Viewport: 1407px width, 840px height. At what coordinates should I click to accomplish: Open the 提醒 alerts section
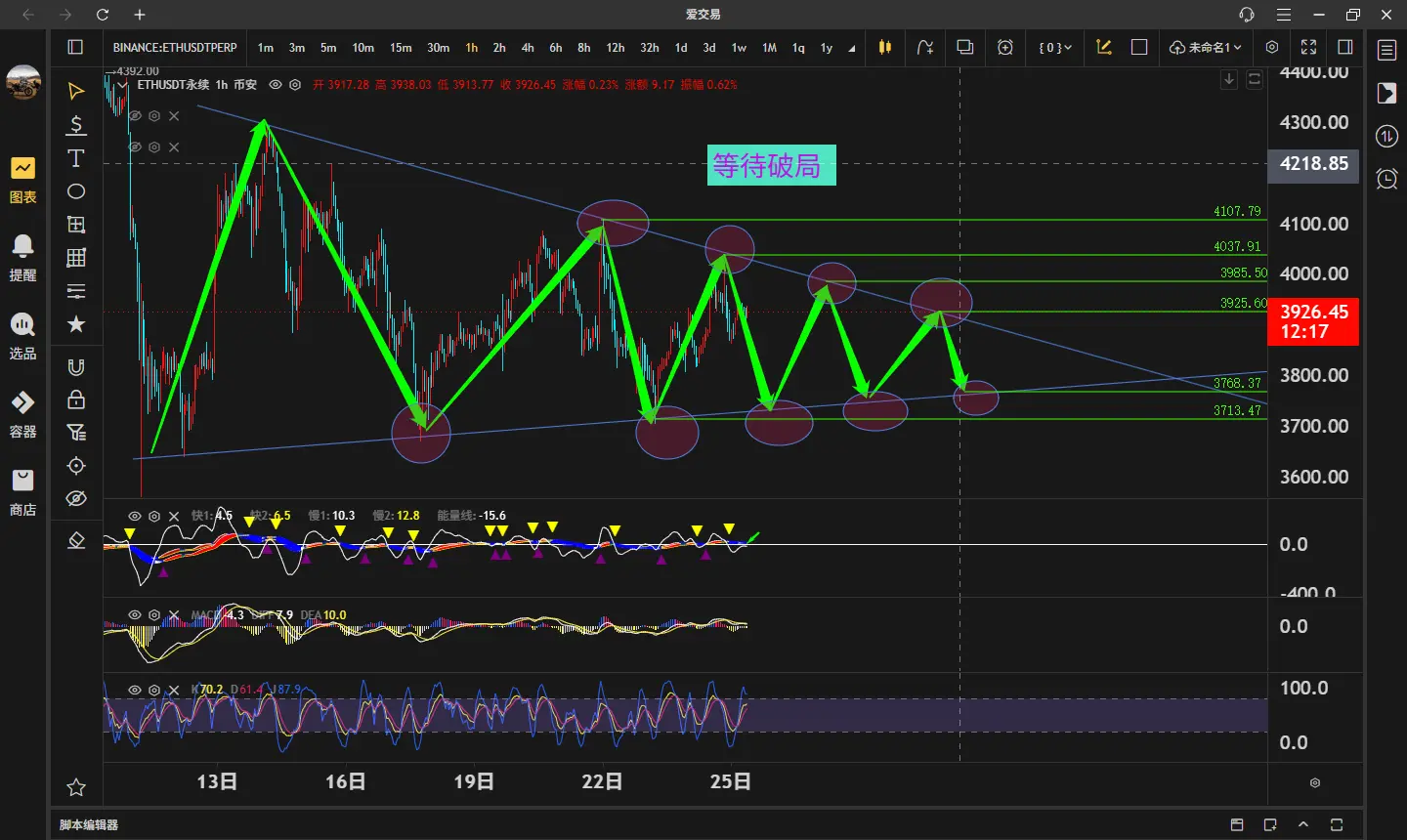22,259
